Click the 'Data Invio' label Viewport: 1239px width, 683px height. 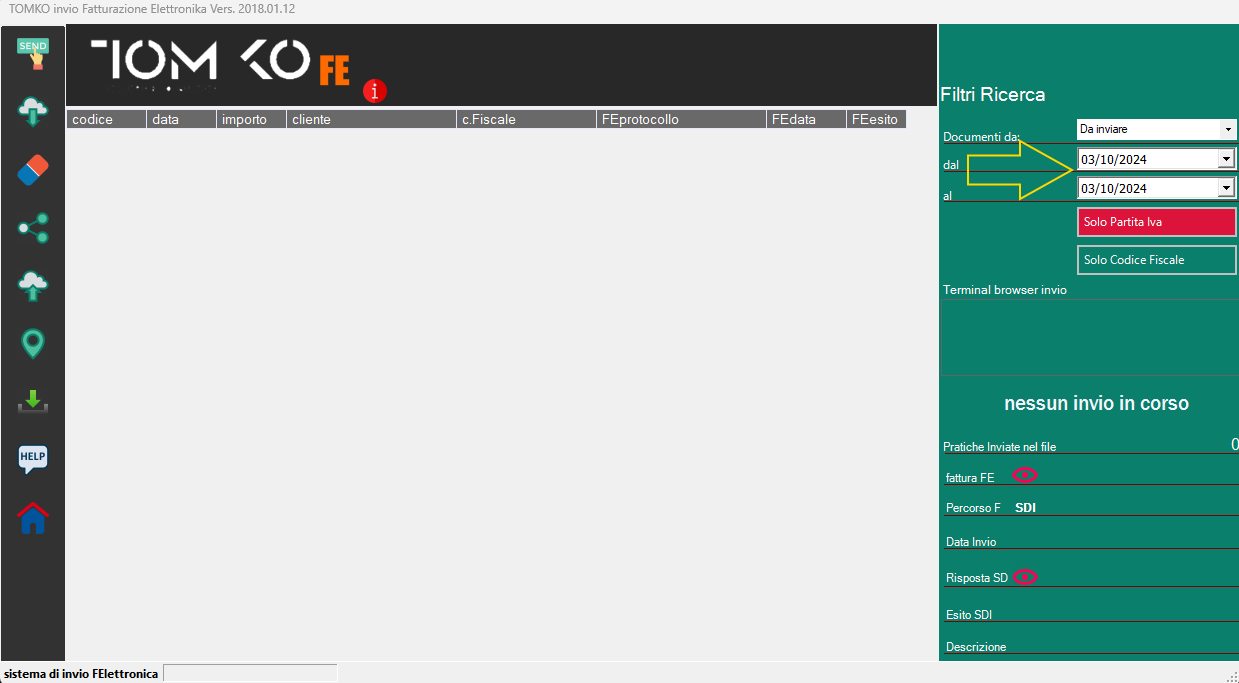(971, 542)
